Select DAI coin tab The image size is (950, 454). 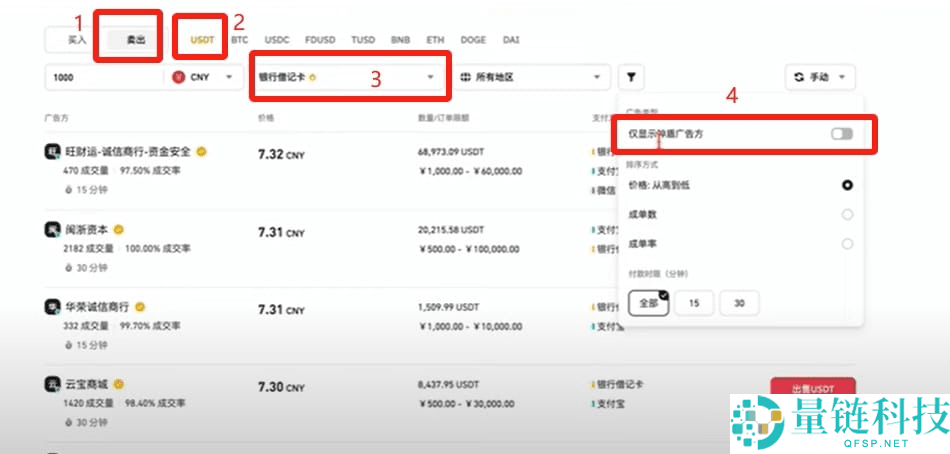tap(511, 41)
